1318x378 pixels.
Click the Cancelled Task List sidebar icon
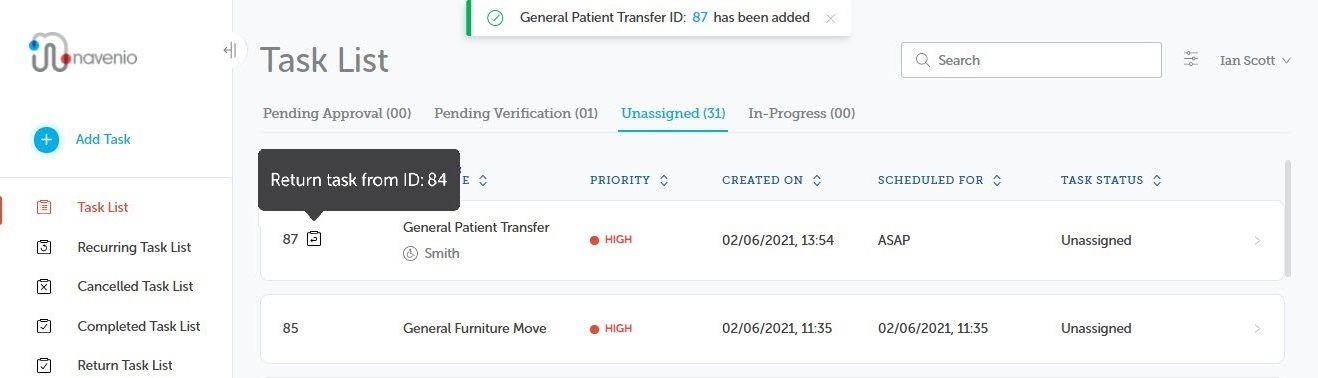click(43, 287)
